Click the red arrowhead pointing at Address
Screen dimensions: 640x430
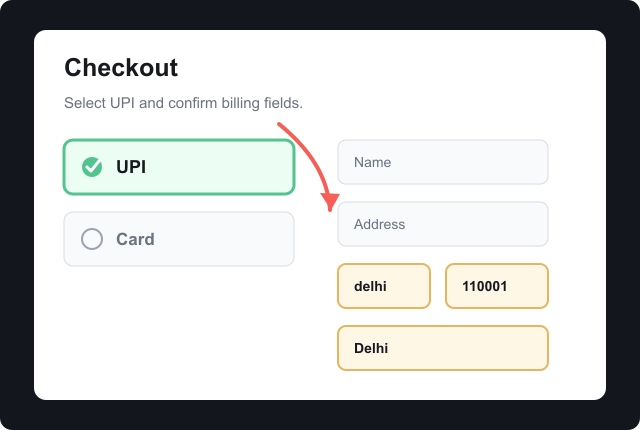click(330, 201)
